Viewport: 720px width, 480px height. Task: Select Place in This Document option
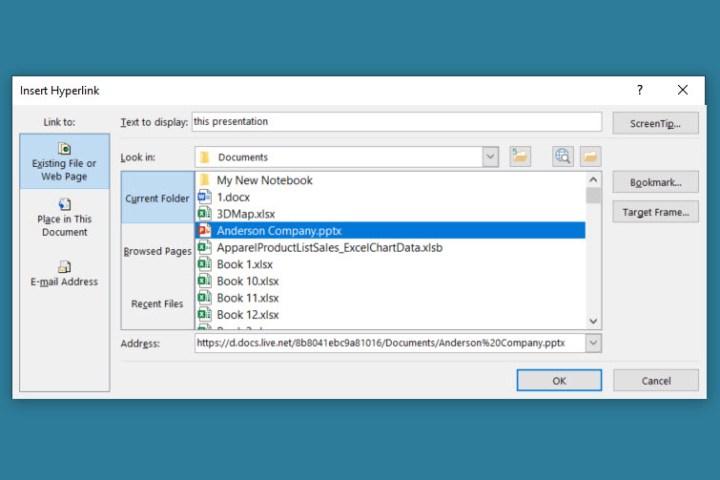coord(64,217)
